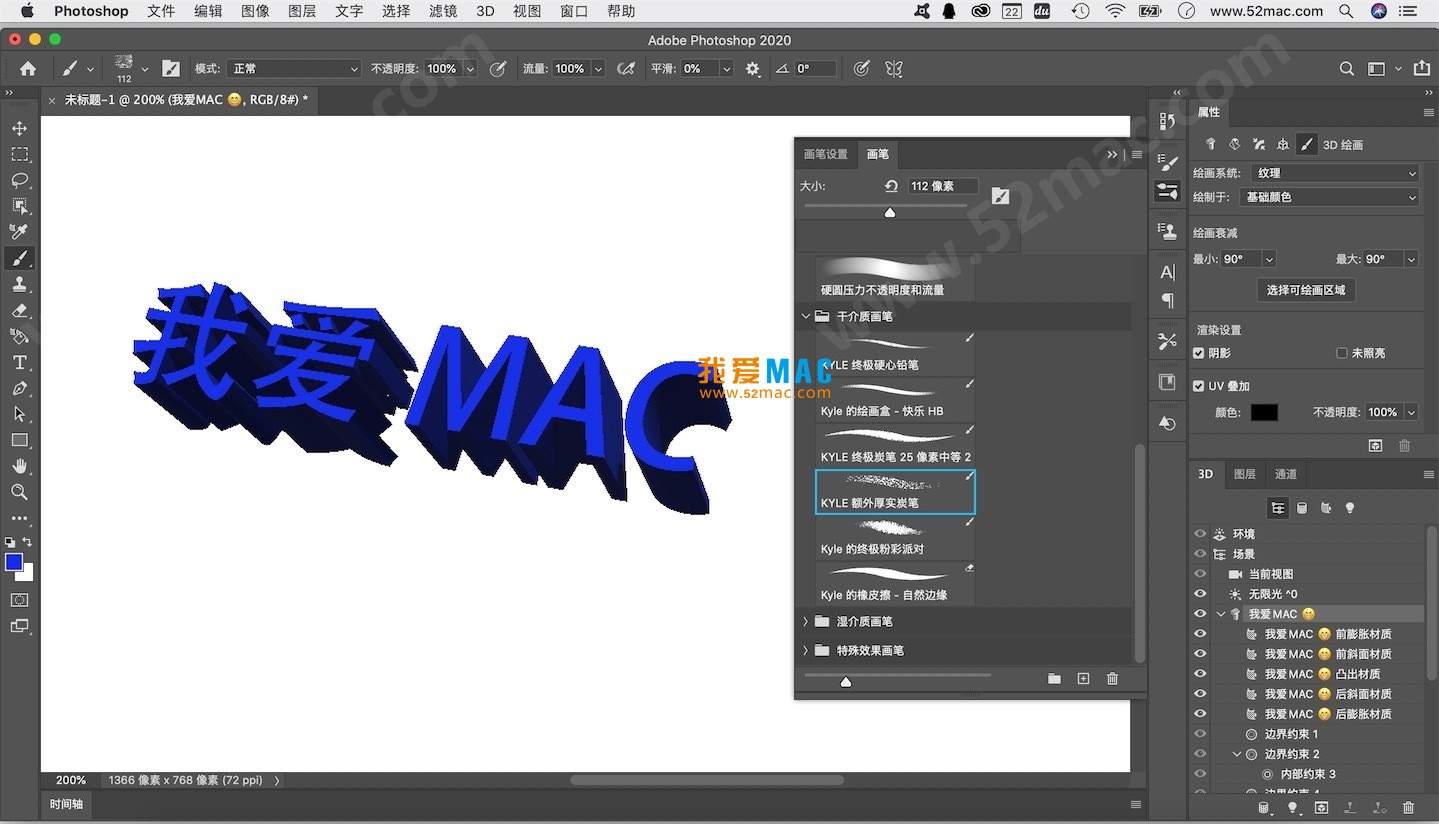Click the search icon in options bar
1439x824 pixels.
click(1347, 69)
